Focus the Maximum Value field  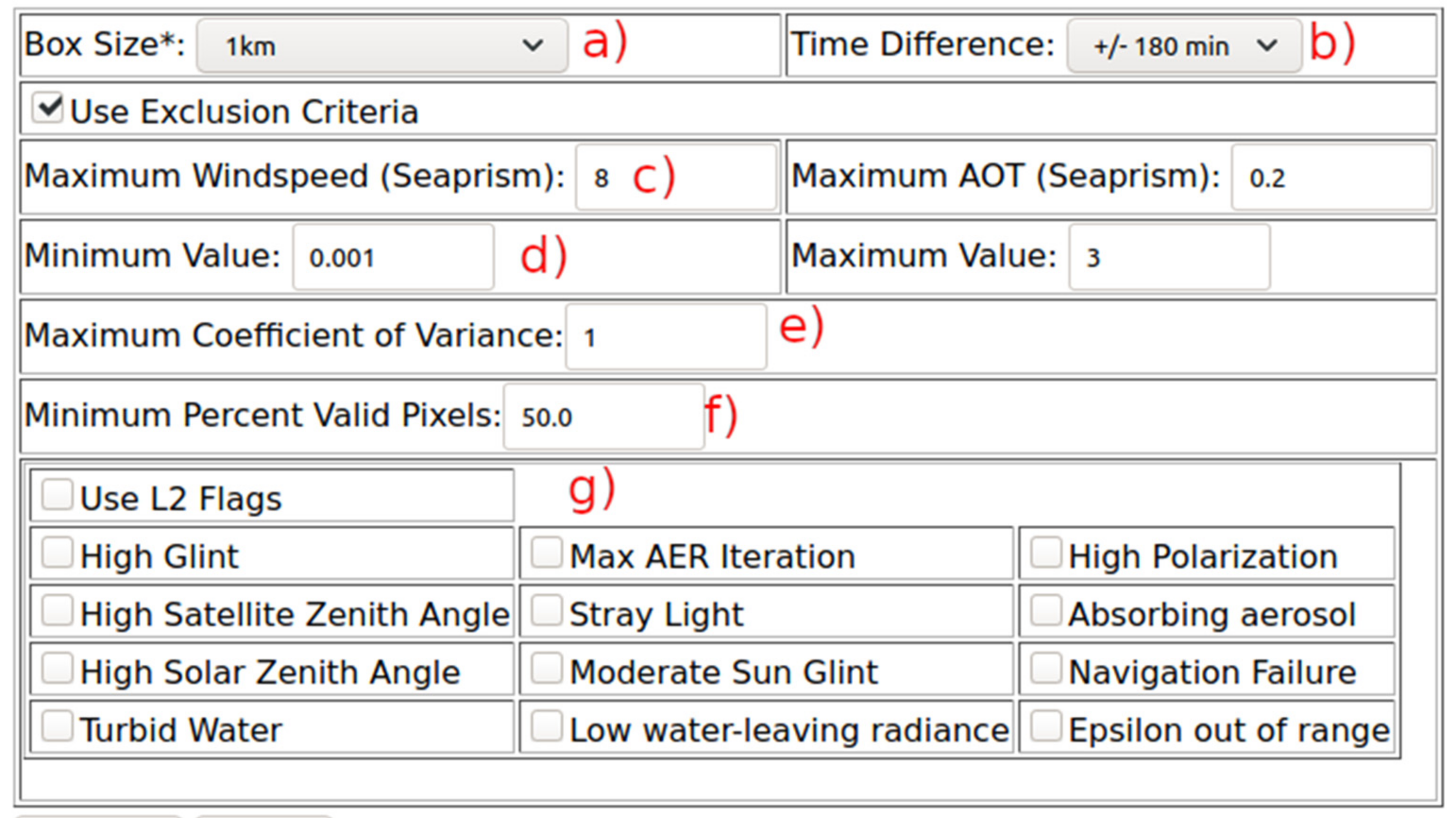pos(1169,257)
